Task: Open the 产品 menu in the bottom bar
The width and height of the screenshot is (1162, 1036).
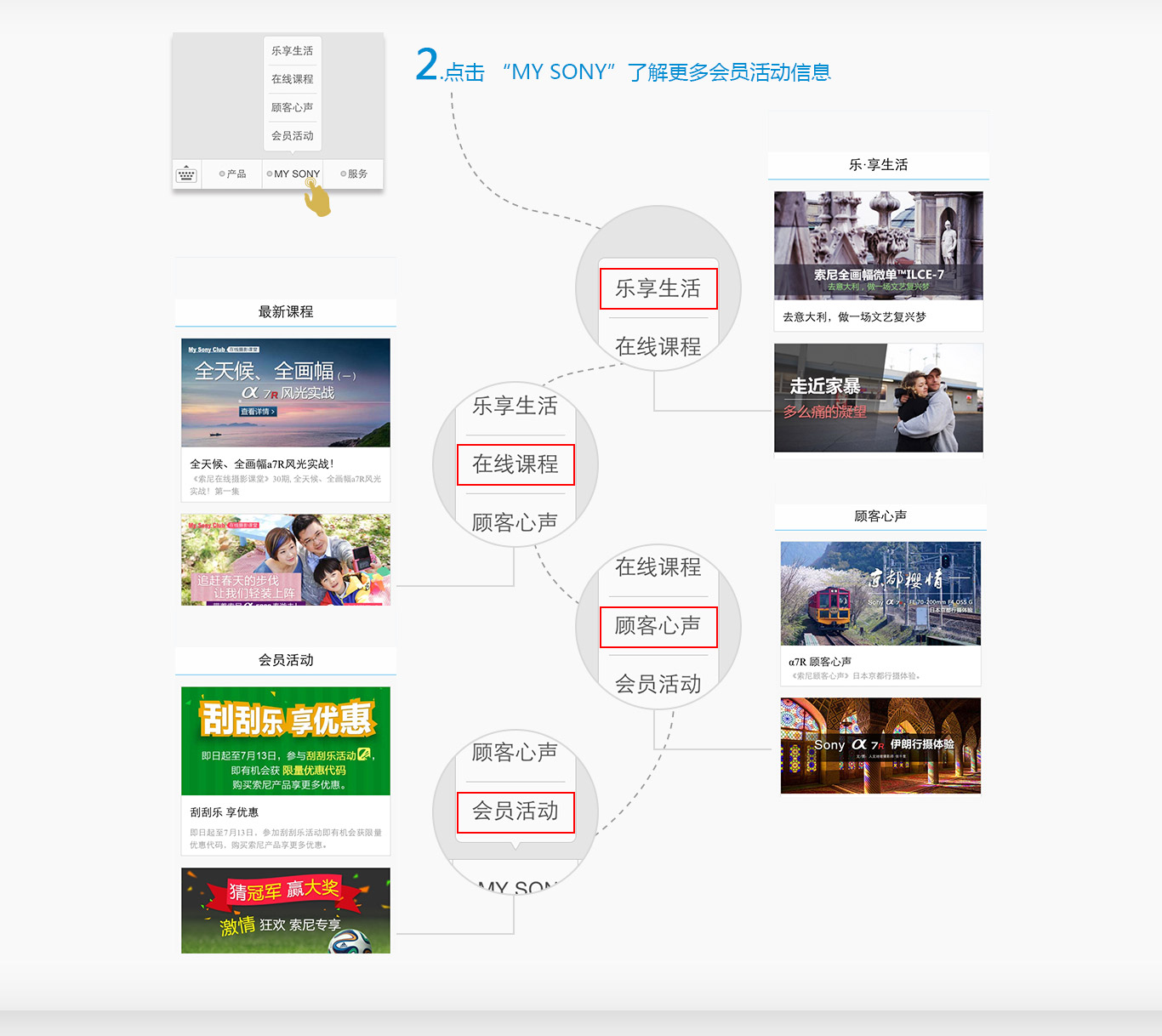Action: pyautogui.click(x=232, y=174)
